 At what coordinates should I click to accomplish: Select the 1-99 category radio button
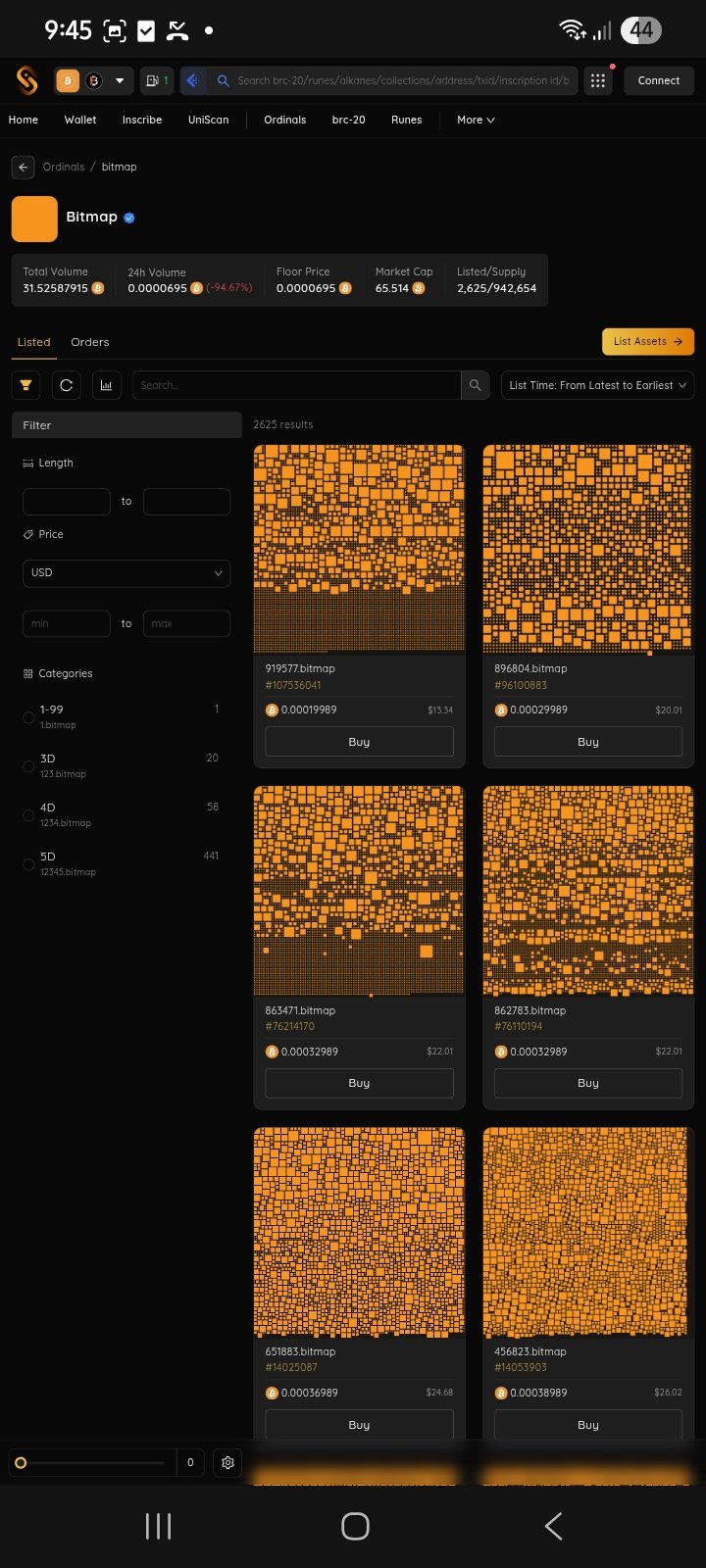click(28, 717)
